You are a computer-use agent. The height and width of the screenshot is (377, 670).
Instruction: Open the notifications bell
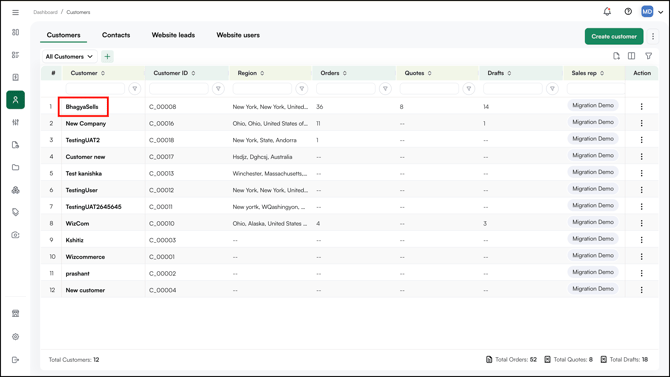(607, 12)
